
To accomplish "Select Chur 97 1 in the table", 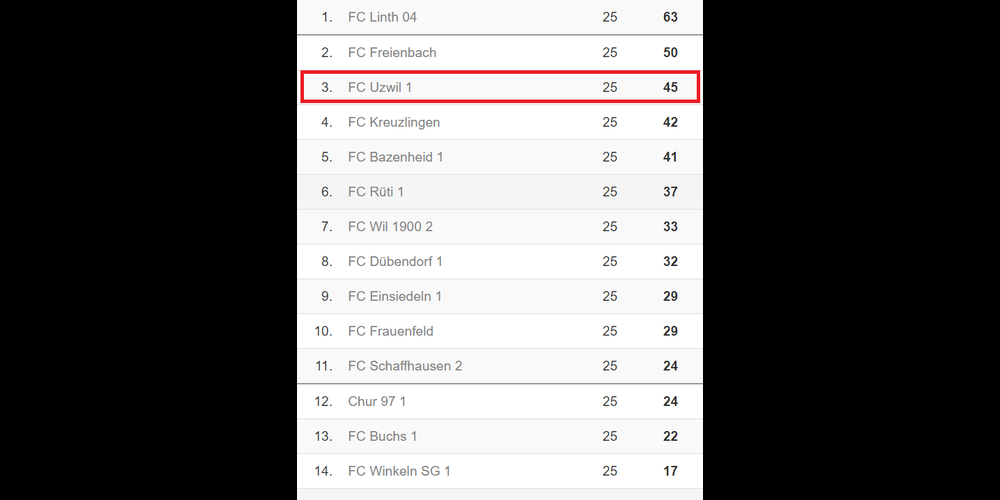I will 377,401.
